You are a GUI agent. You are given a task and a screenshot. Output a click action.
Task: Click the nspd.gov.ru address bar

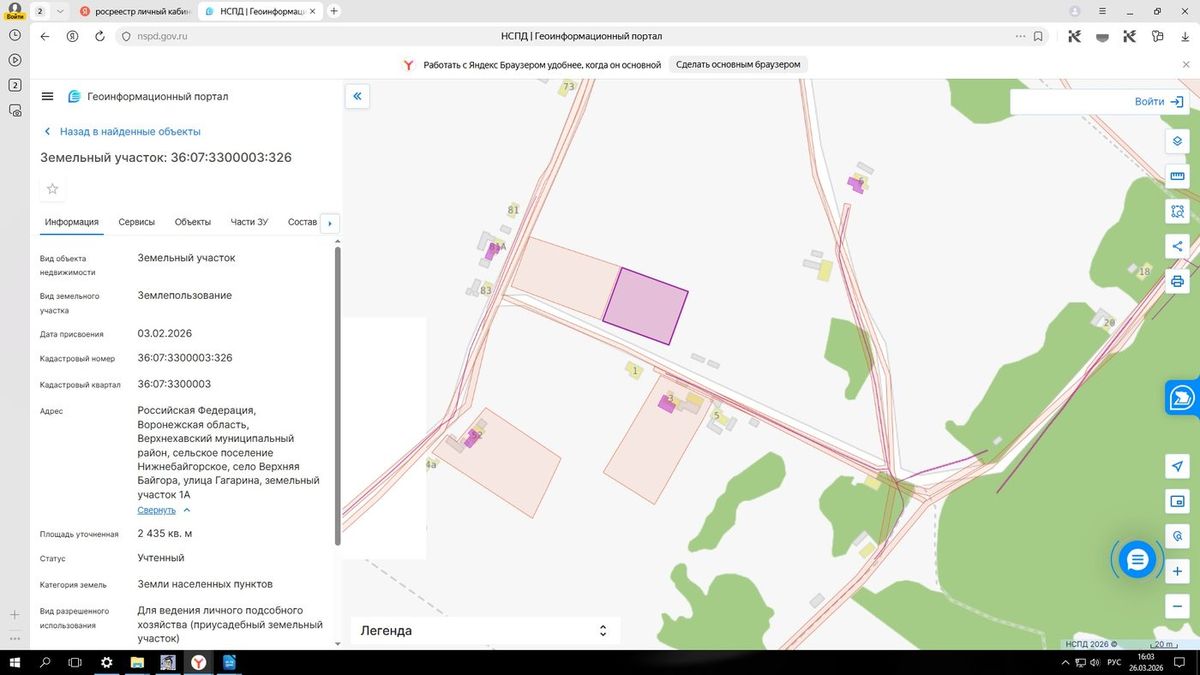pos(581,36)
